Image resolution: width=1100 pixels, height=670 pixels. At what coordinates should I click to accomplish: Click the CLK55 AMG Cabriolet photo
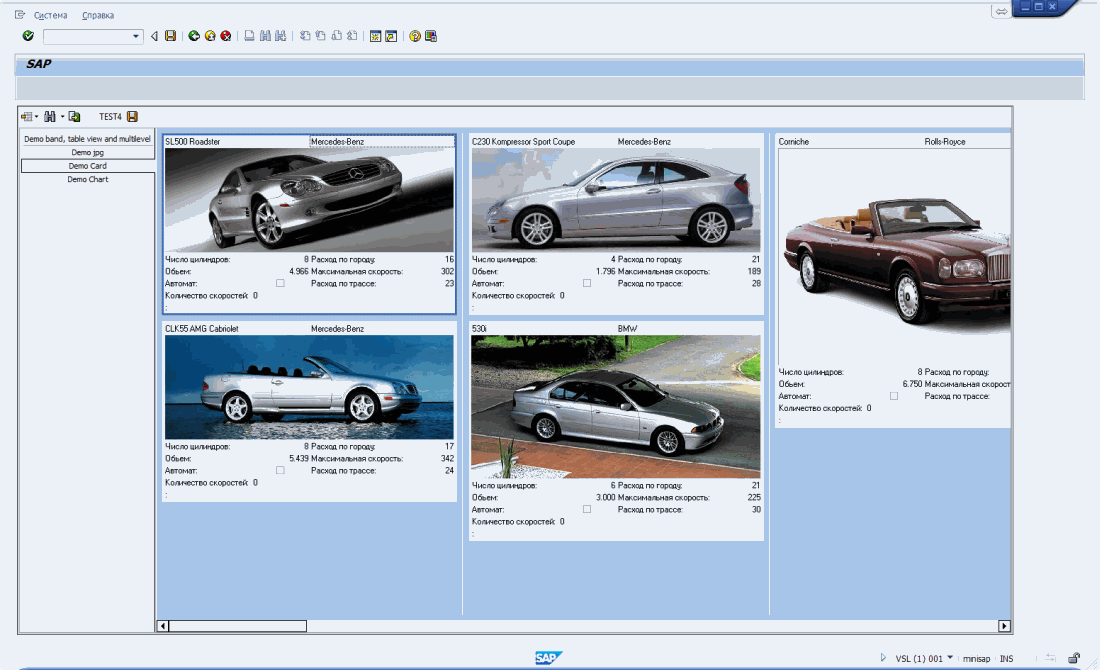coord(309,387)
